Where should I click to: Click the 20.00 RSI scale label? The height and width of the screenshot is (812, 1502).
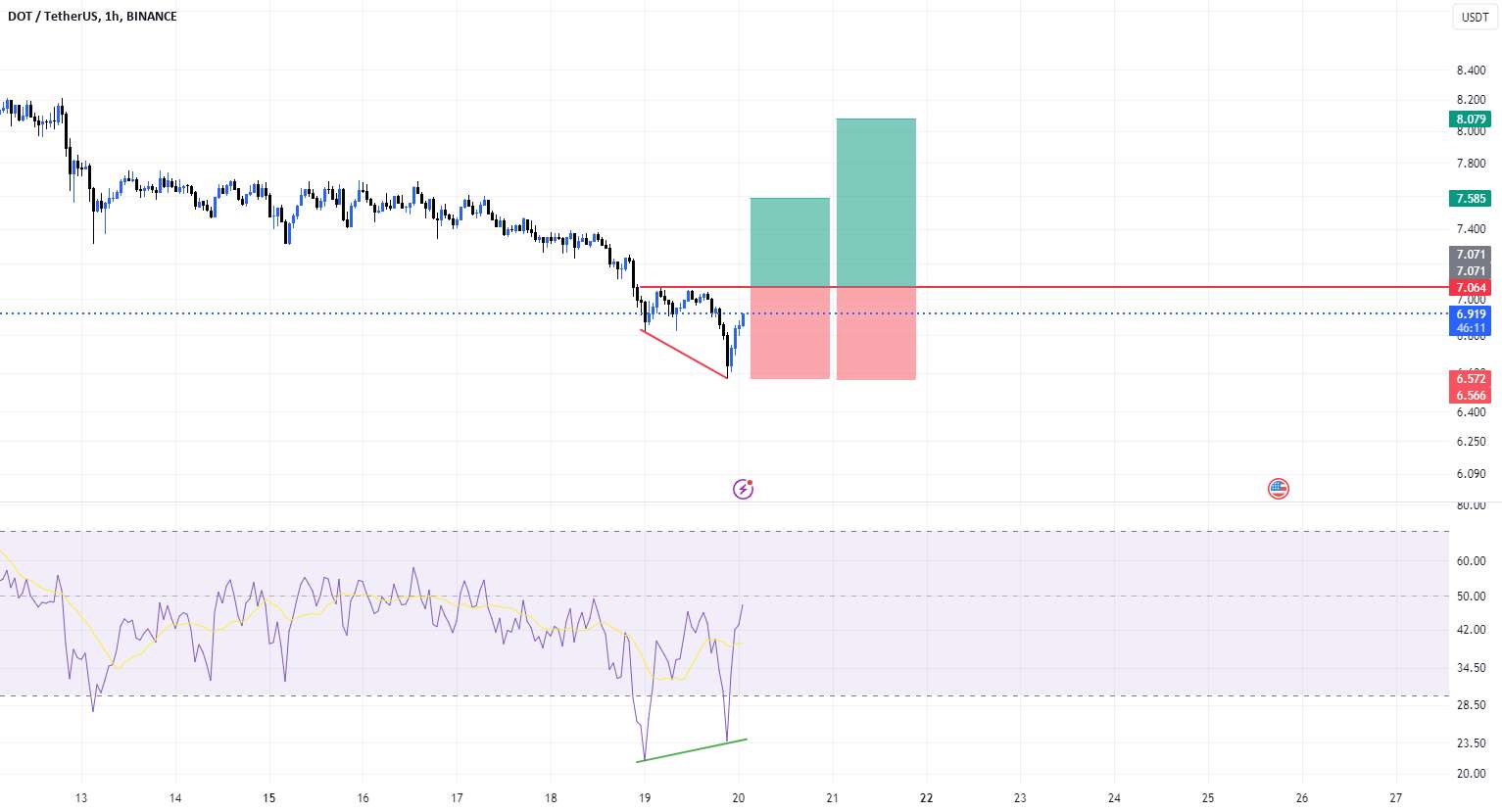1471,774
